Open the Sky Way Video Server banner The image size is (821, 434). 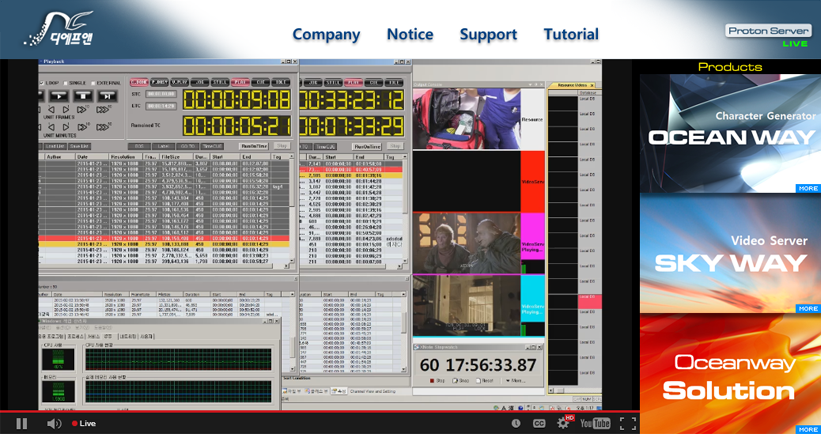(x=730, y=254)
